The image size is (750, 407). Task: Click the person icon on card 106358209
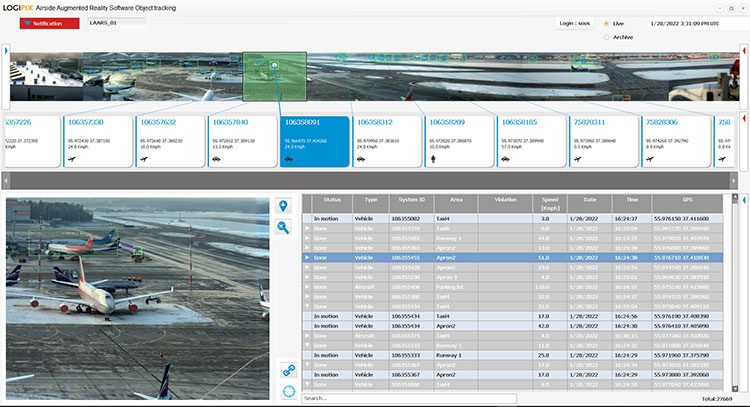pos(433,158)
